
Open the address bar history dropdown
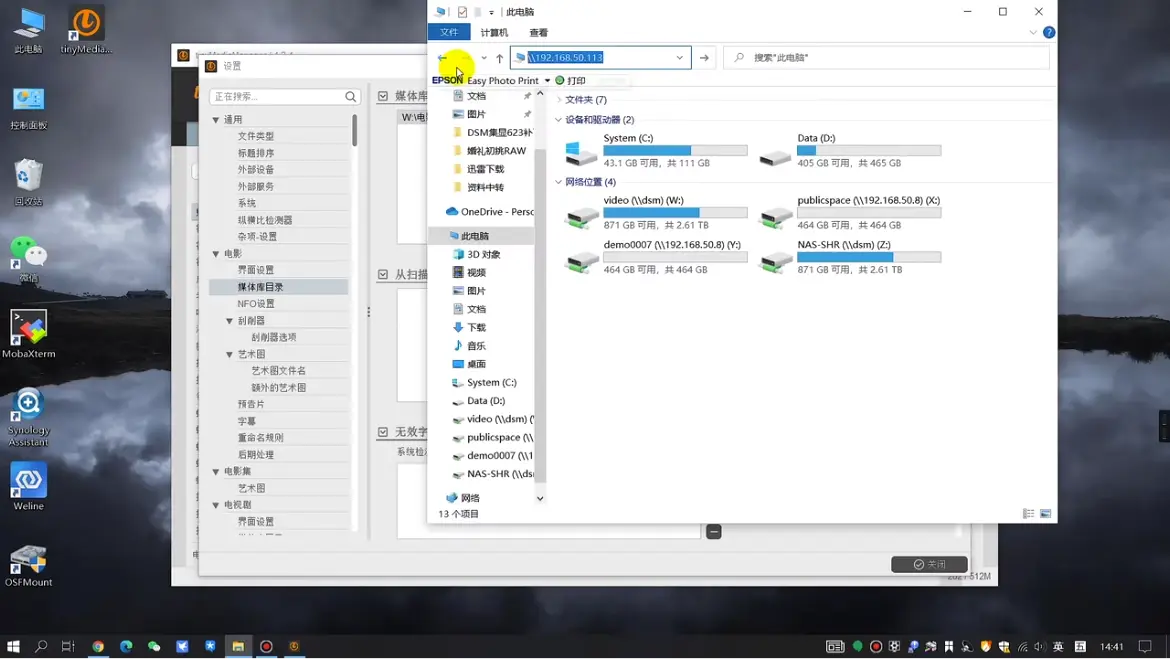coord(680,58)
